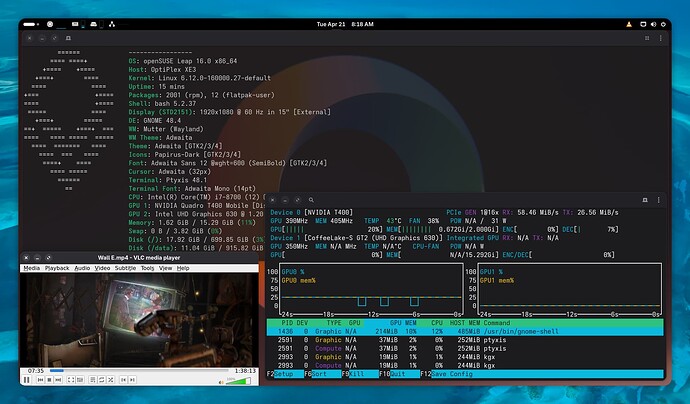Open the Media menu in VLC
The width and height of the screenshot is (690, 404).
pos(31,268)
